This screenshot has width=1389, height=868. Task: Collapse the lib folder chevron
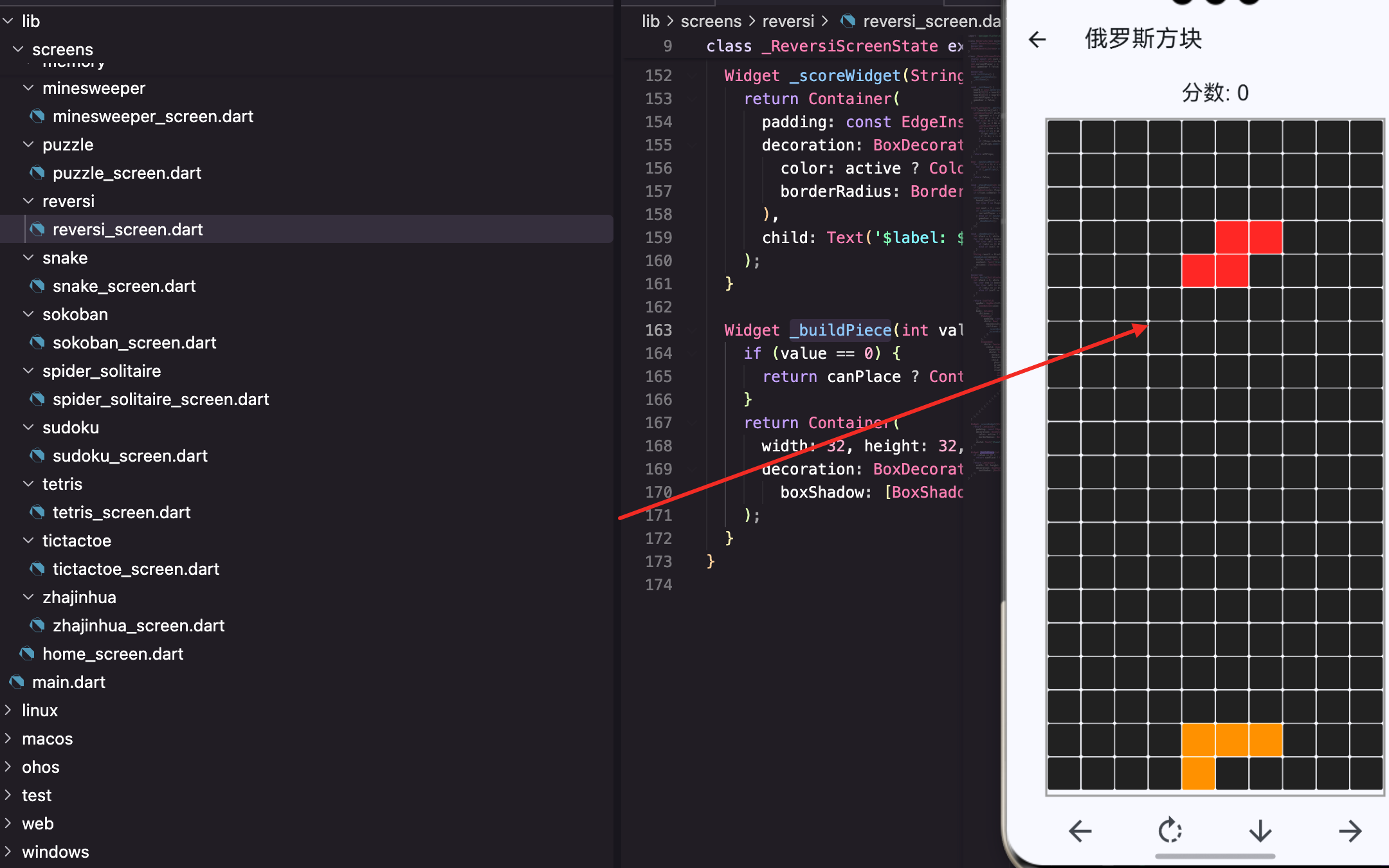pos(8,21)
